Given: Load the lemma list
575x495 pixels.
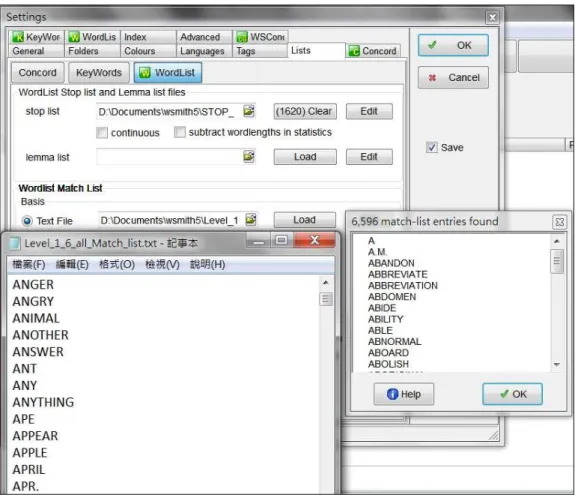Looking at the screenshot, I should pos(305,157).
